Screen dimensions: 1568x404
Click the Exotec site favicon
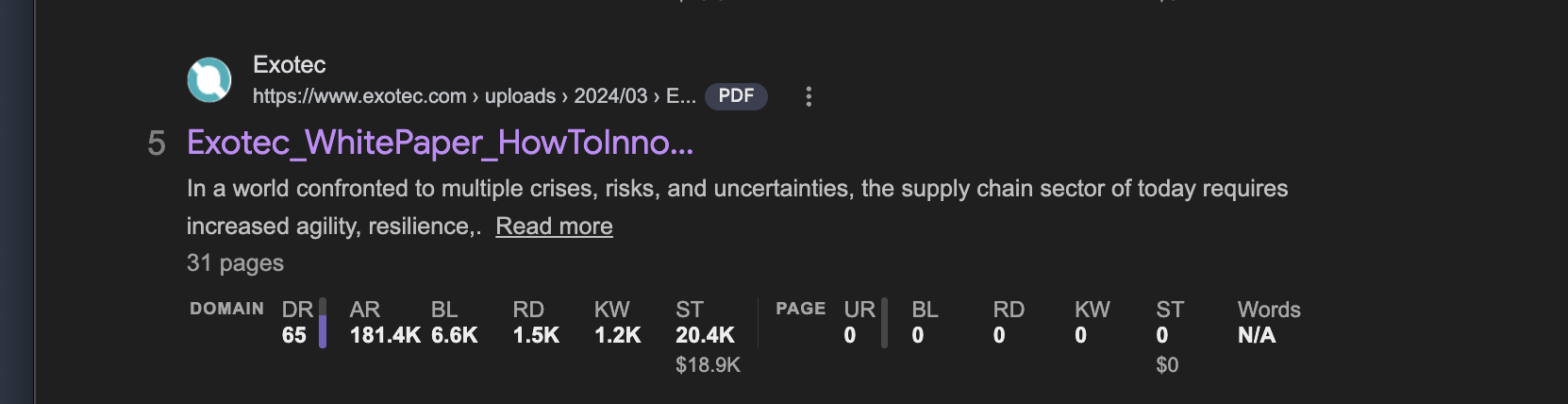coord(209,80)
